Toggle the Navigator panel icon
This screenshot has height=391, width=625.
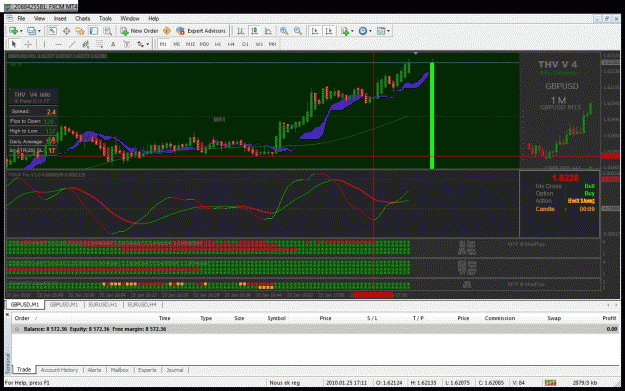pos(80,31)
